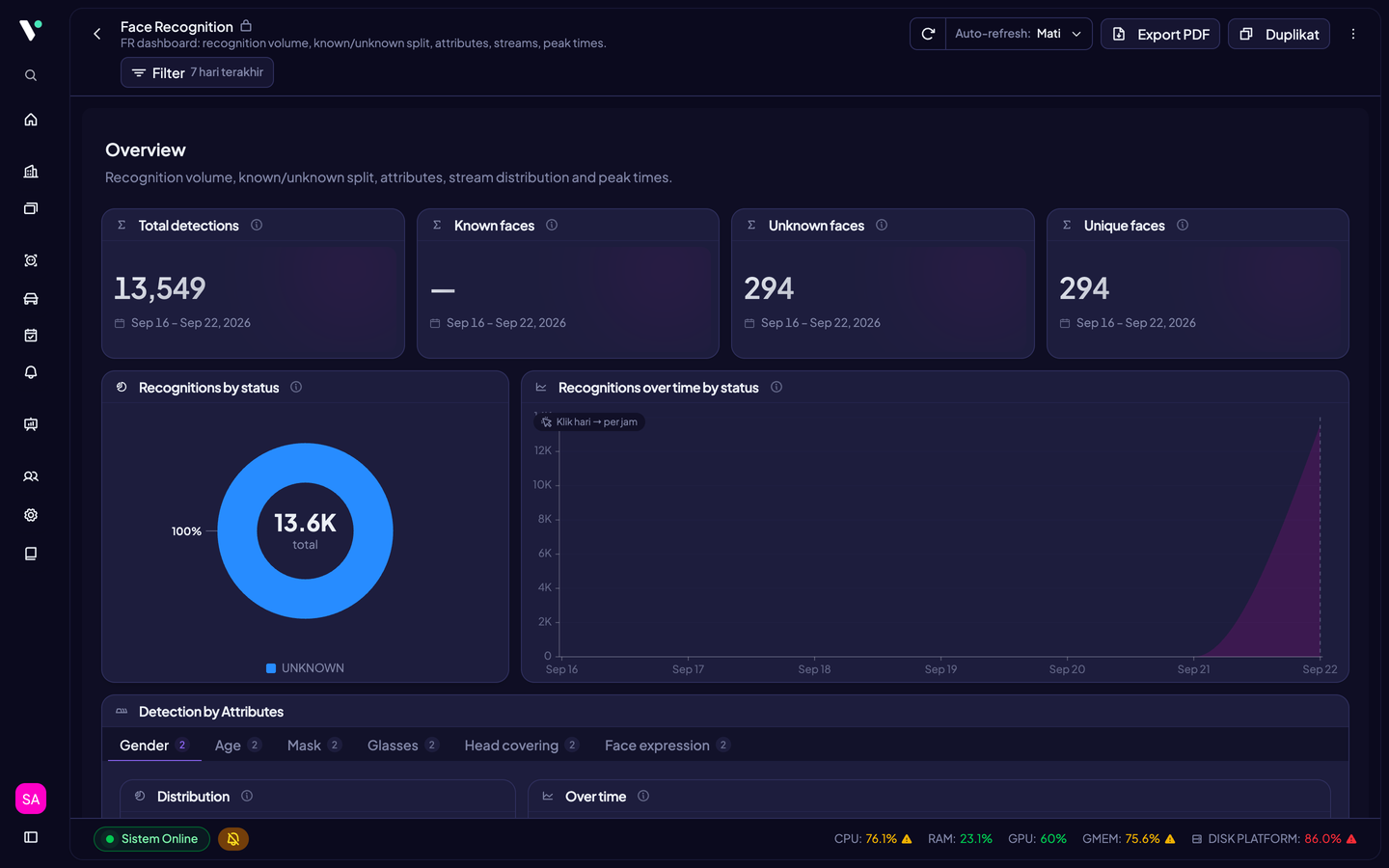Viewport: 1389px width, 868px height.
Task: Click the CPU 76.1% status entry
Action: pos(873,839)
